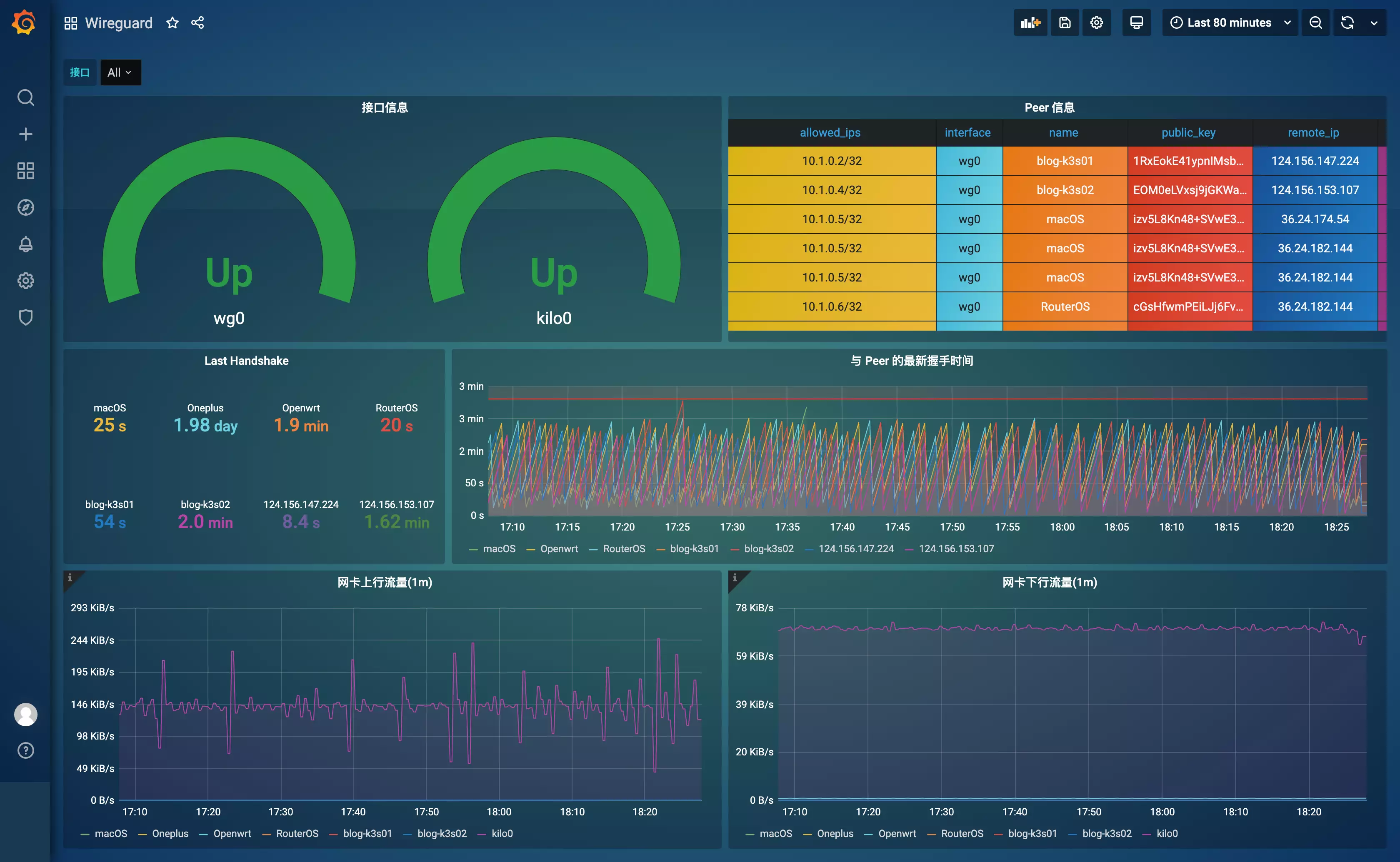Open the Last Handshake panel title menu
The width and height of the screenshot is (1400, 862).
[246, 360]
